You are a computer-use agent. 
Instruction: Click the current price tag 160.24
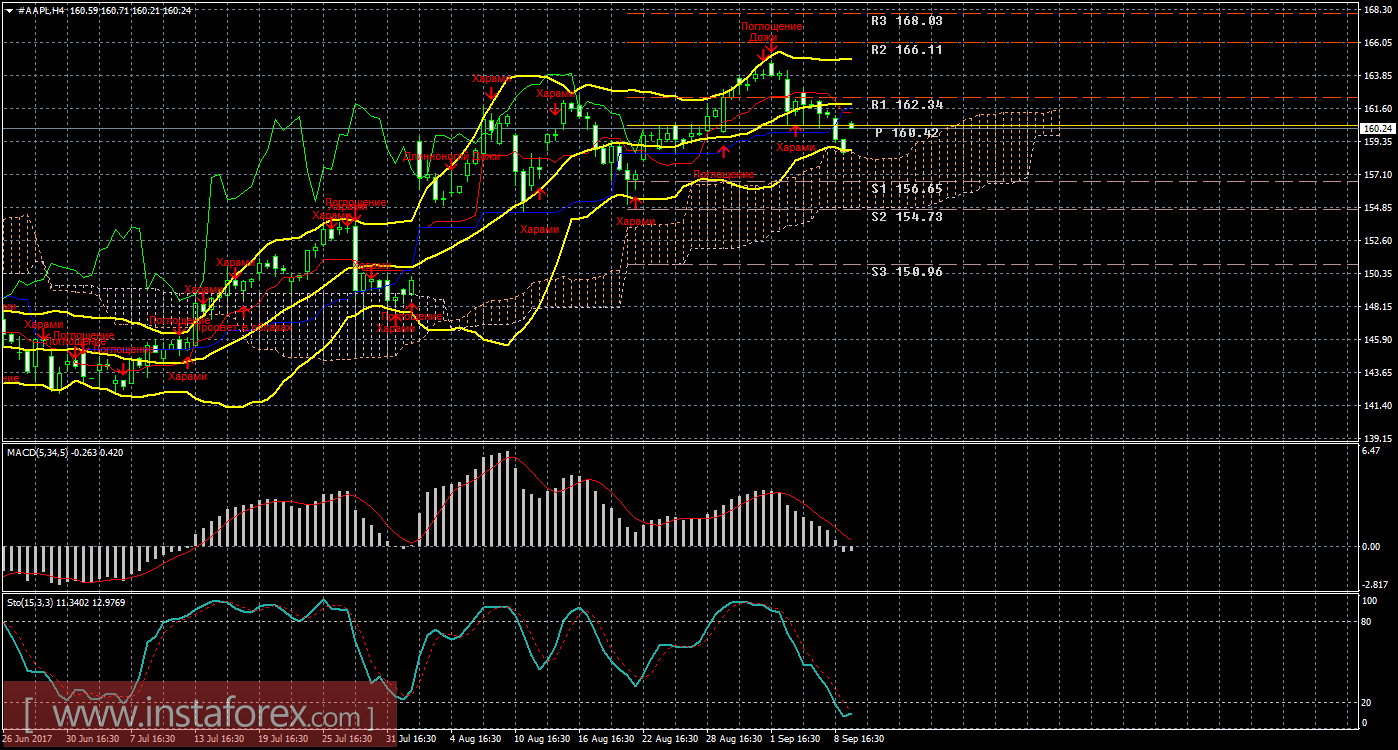pyautogui.click(x=1378, y=128)
